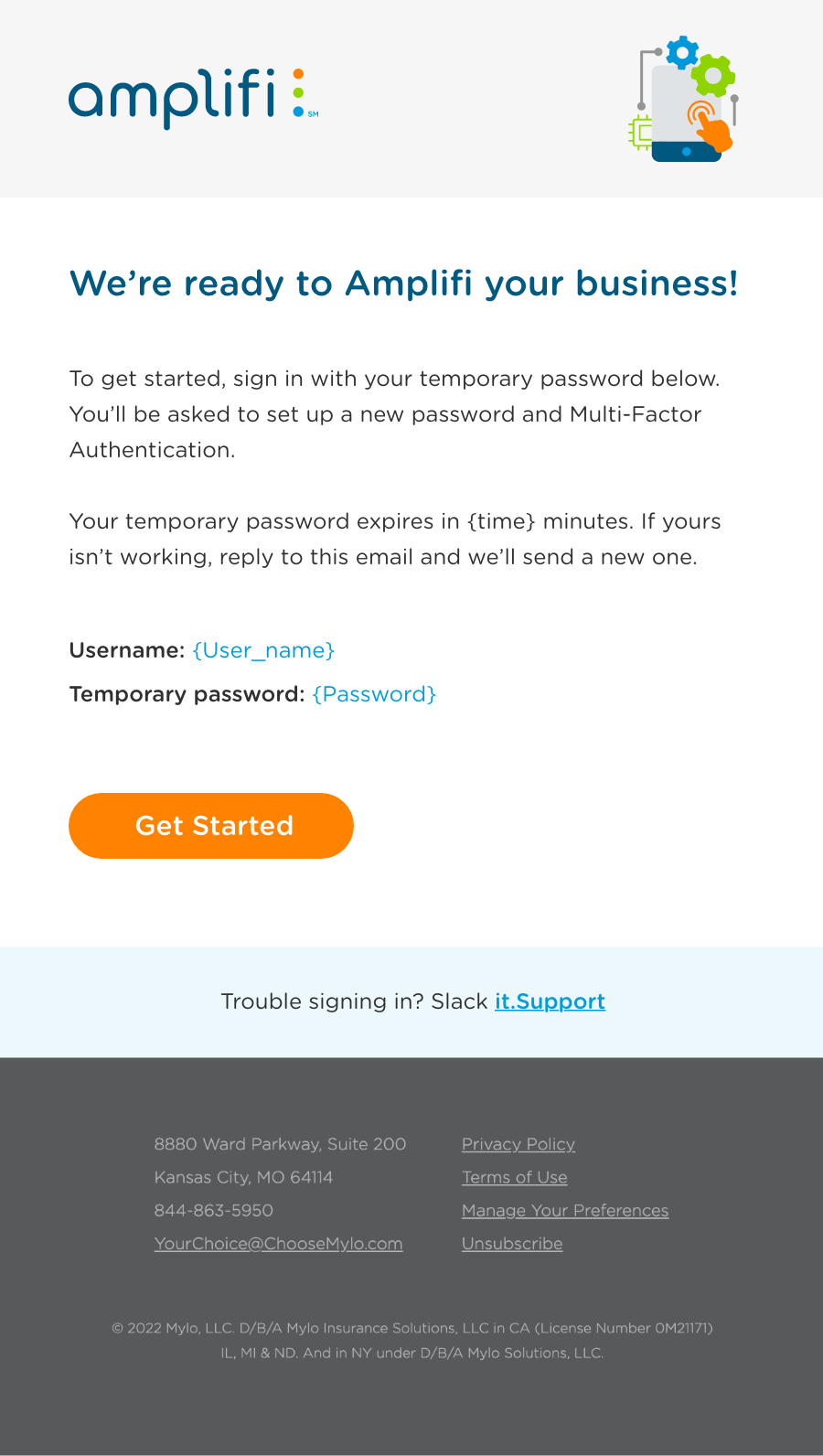Click the Get Started button

211,826
